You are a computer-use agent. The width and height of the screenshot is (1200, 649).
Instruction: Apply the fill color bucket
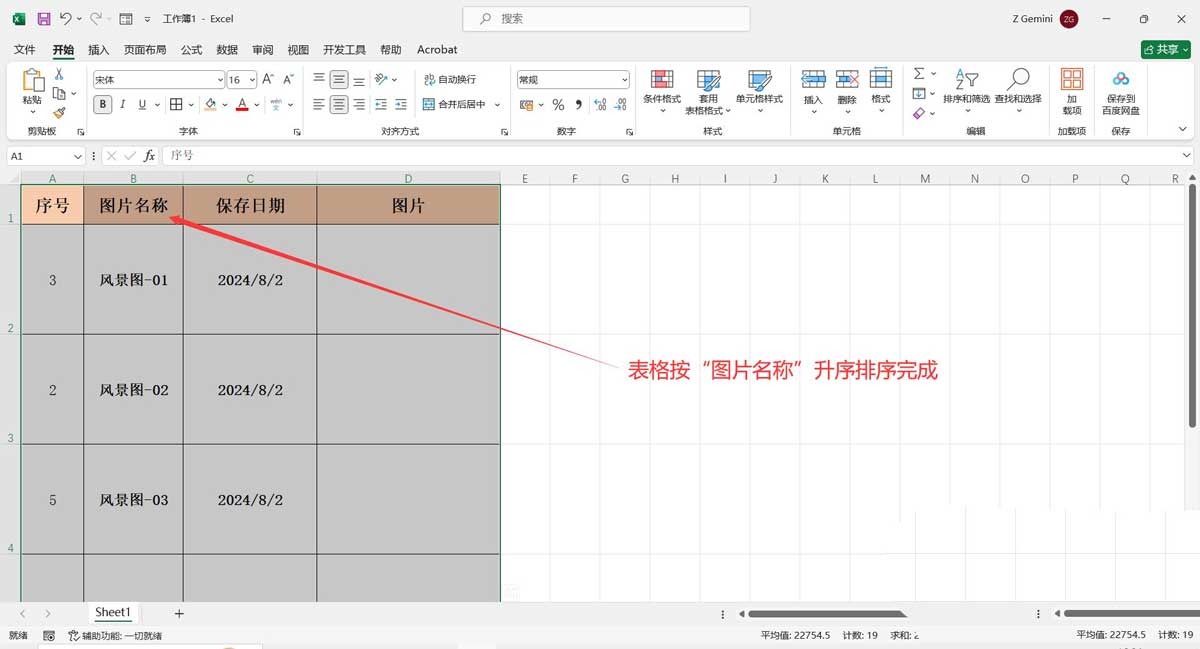(x=210, y=104)
